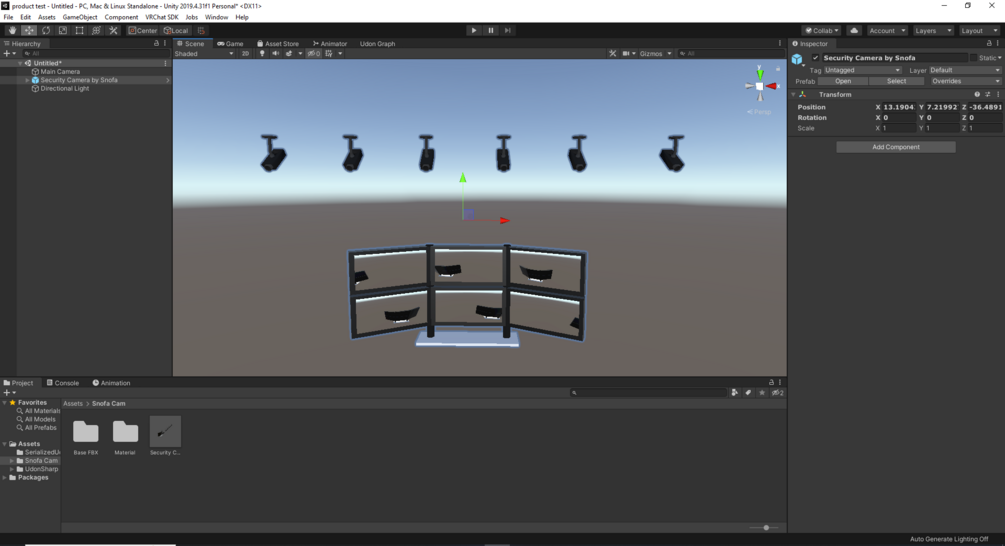Adjust Project thumbnail size slider
The image size is (1005, 546).
(765, 527)
